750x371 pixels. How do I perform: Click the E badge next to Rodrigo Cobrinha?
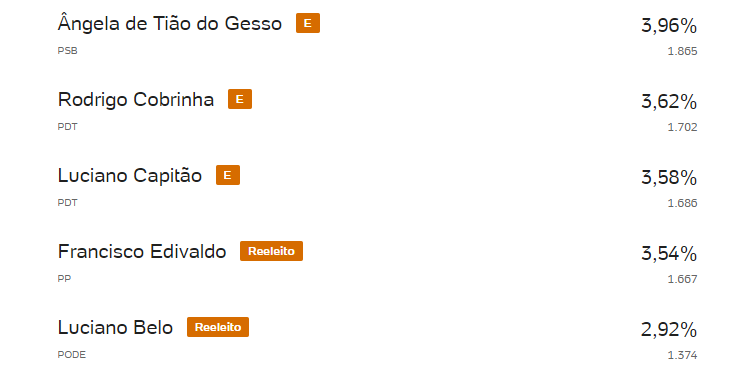(x=240, y=99)
